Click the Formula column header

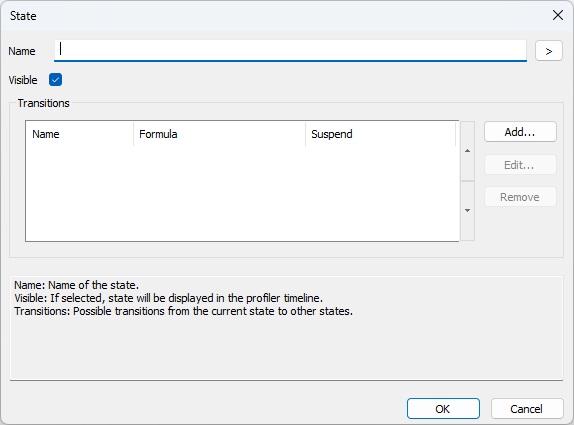(x=219, y=134)
